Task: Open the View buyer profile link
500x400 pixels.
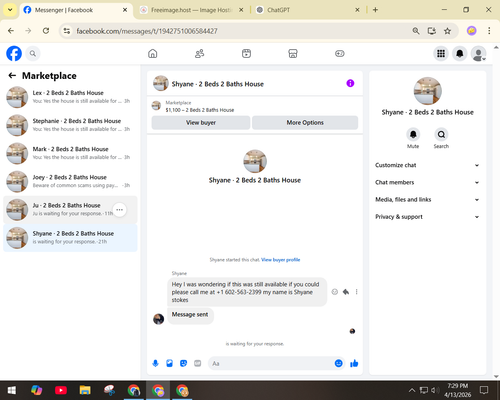Action: point(280,260)
